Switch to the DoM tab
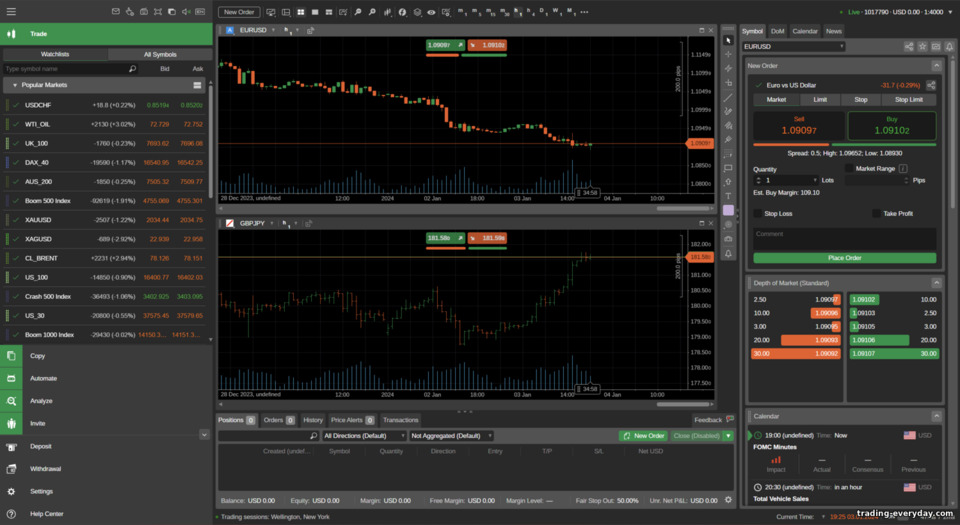The height and width of the screenshot is (525, 960). point(777,31)
